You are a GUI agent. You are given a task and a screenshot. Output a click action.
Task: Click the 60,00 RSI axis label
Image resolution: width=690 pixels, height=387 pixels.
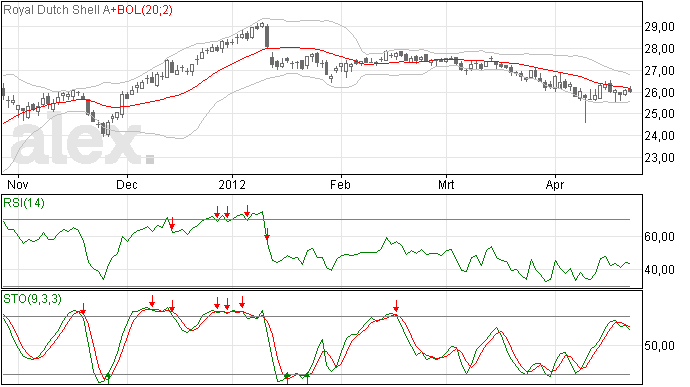point(659,237)
